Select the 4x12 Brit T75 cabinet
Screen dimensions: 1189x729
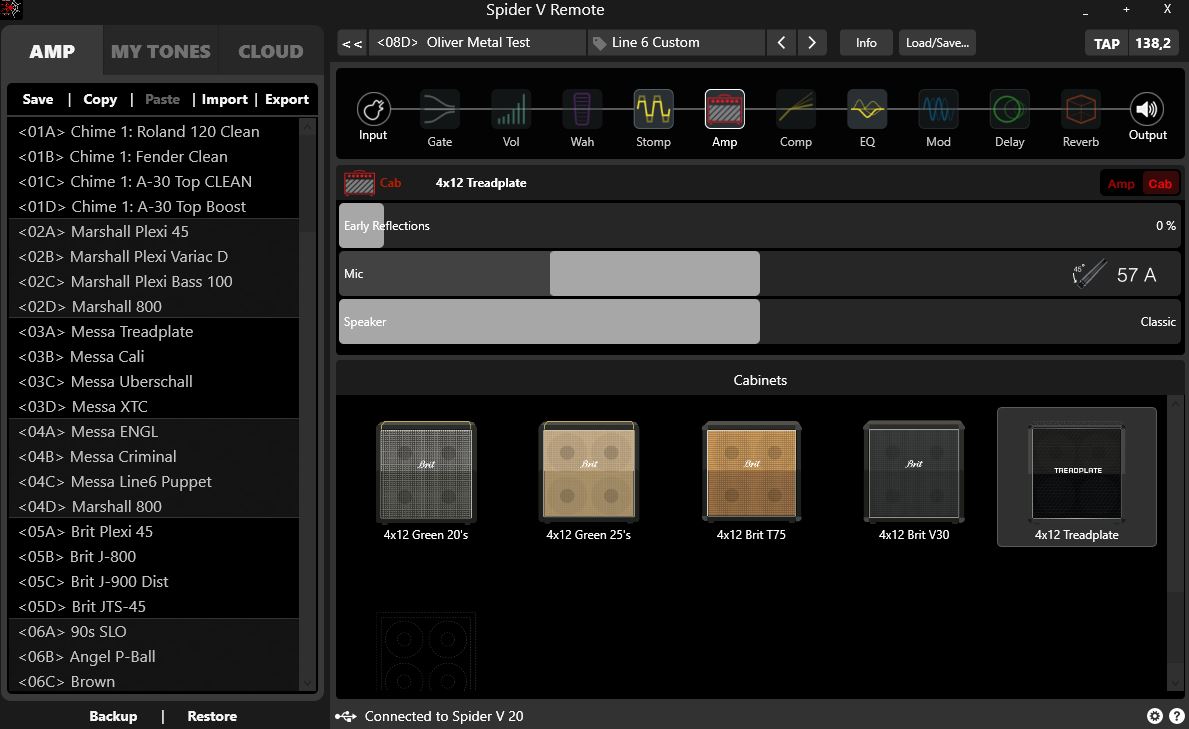[751, 481]
